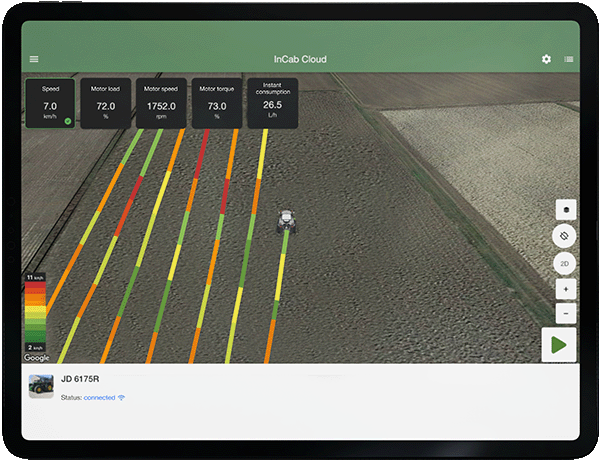Select the Motor speed card
Screen dimensions: 600x461
tap(161, 103)
